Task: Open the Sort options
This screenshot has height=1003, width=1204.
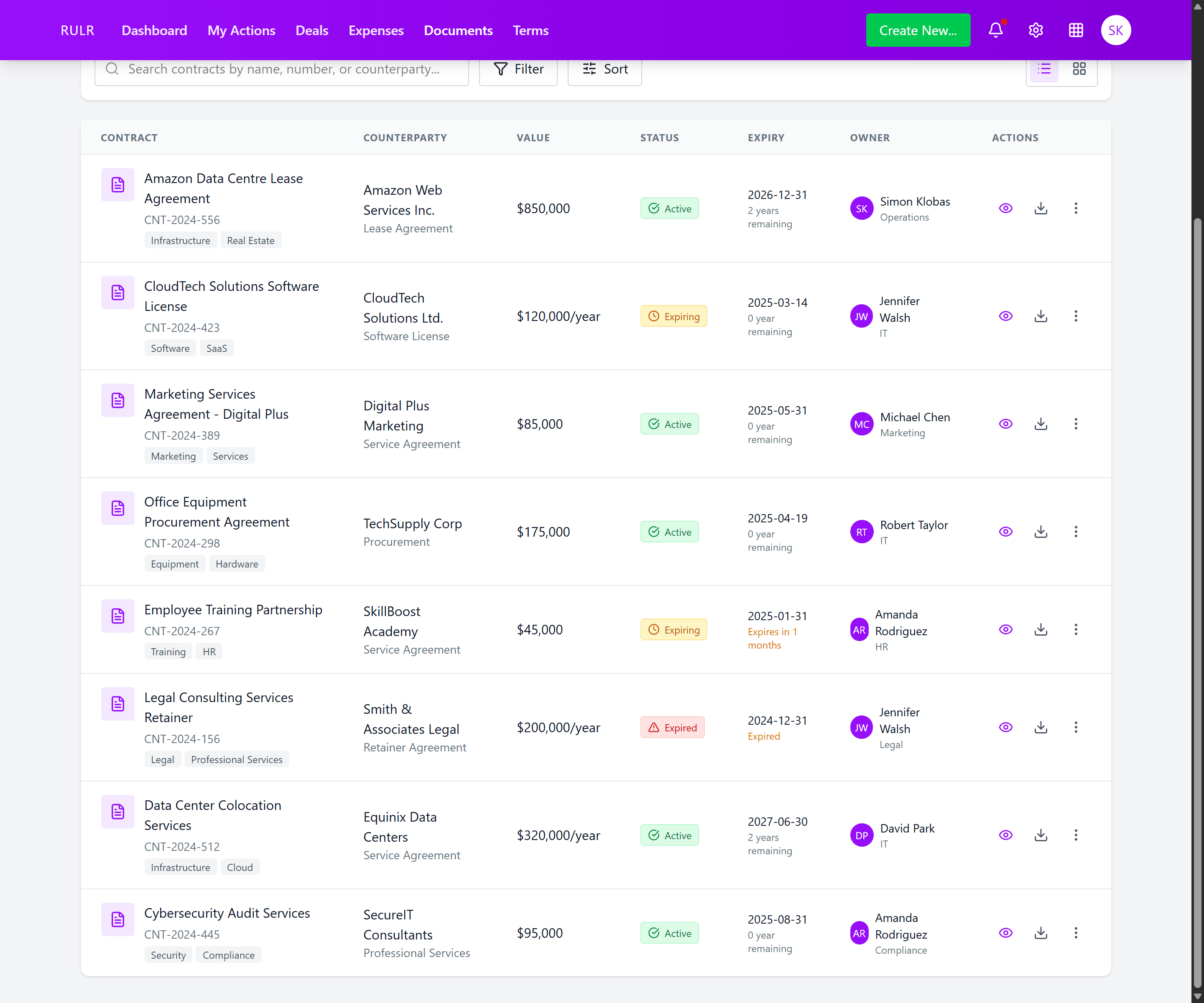Action: pos(605,69)
